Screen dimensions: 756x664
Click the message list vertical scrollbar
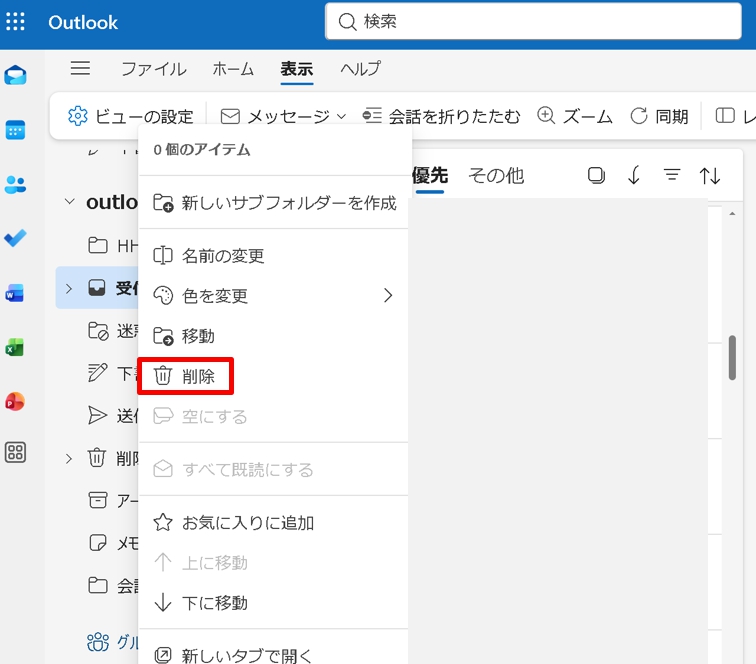(732, 357)
